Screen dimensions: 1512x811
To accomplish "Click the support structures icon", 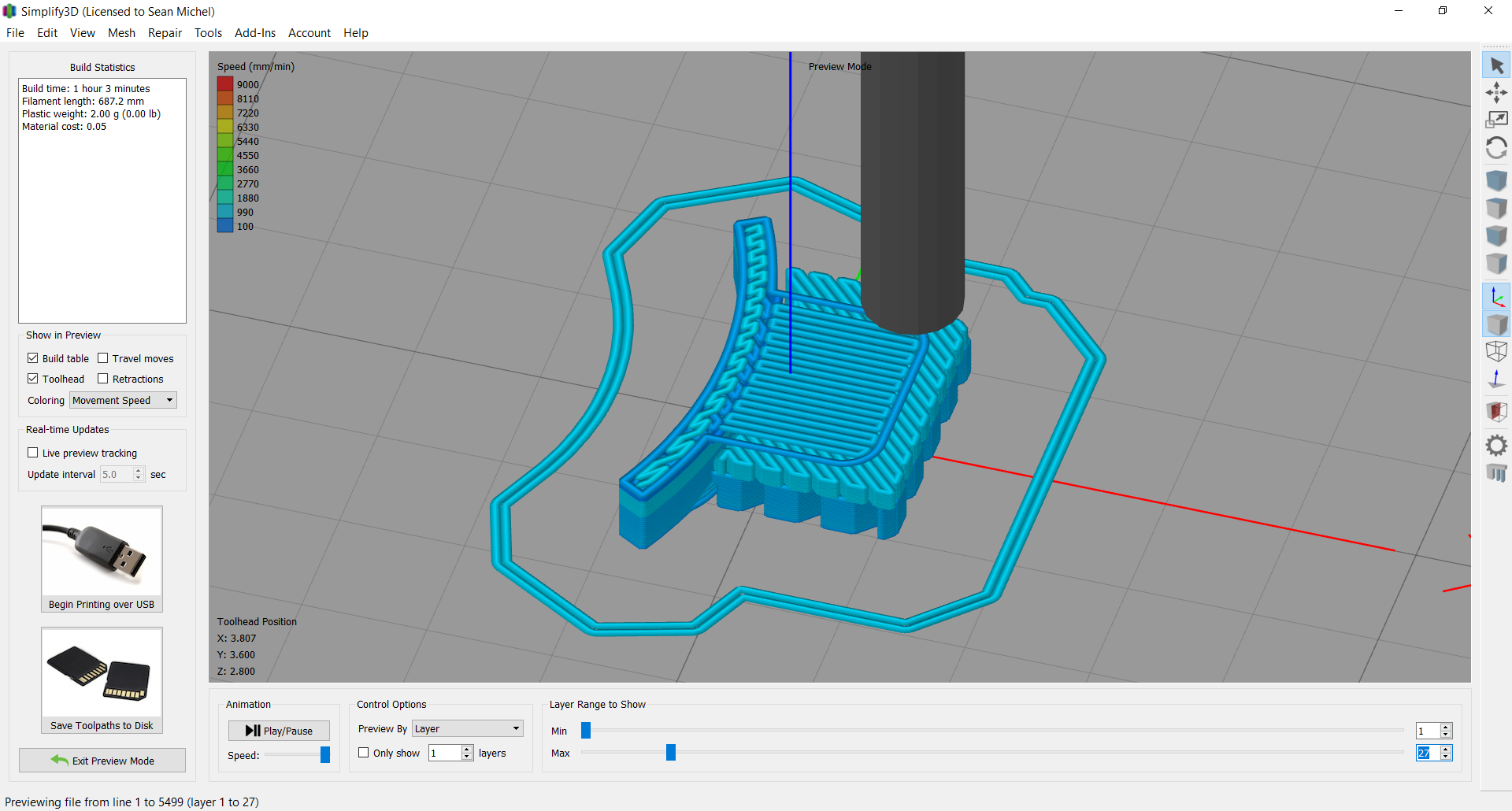I will [x=1496, y=473].
